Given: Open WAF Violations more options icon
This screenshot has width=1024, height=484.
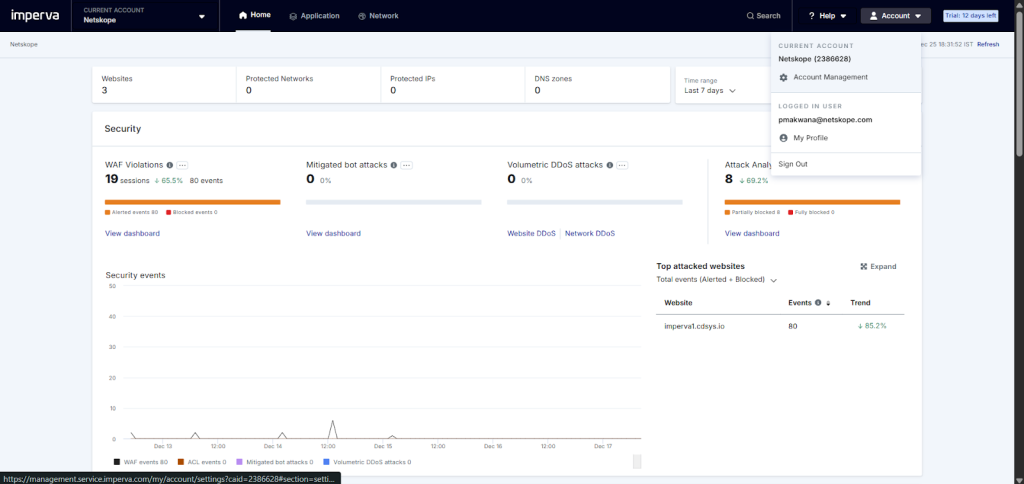Looking at the screenshot, I should tap(183, 165).
